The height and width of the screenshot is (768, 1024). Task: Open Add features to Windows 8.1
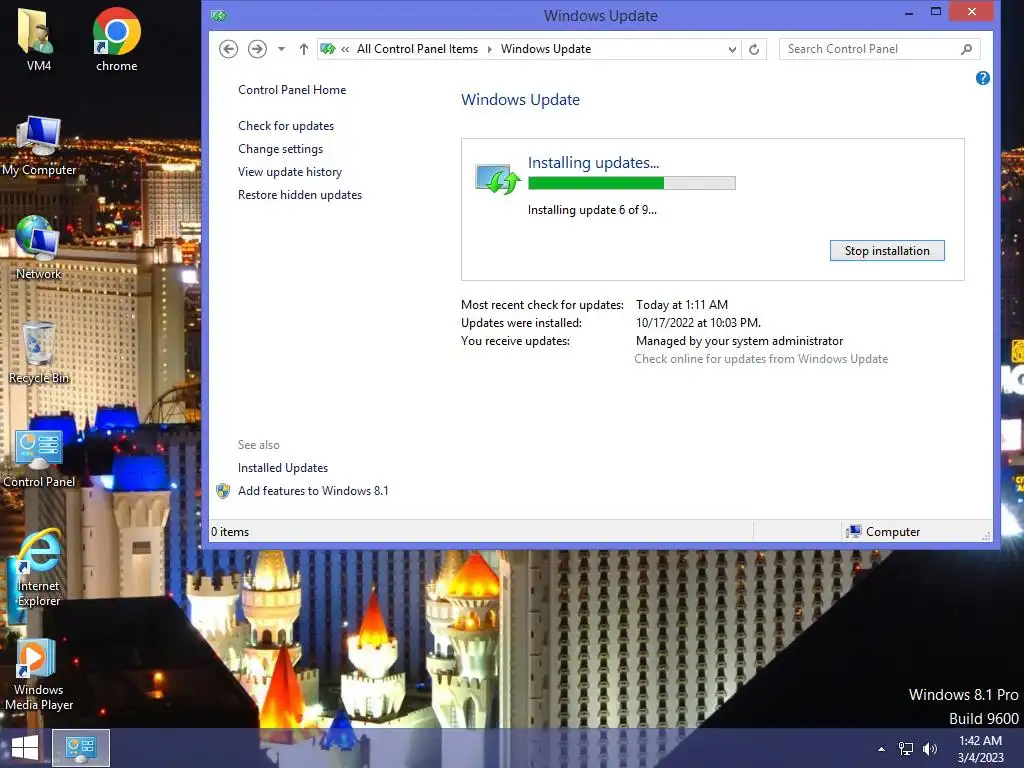313,490
